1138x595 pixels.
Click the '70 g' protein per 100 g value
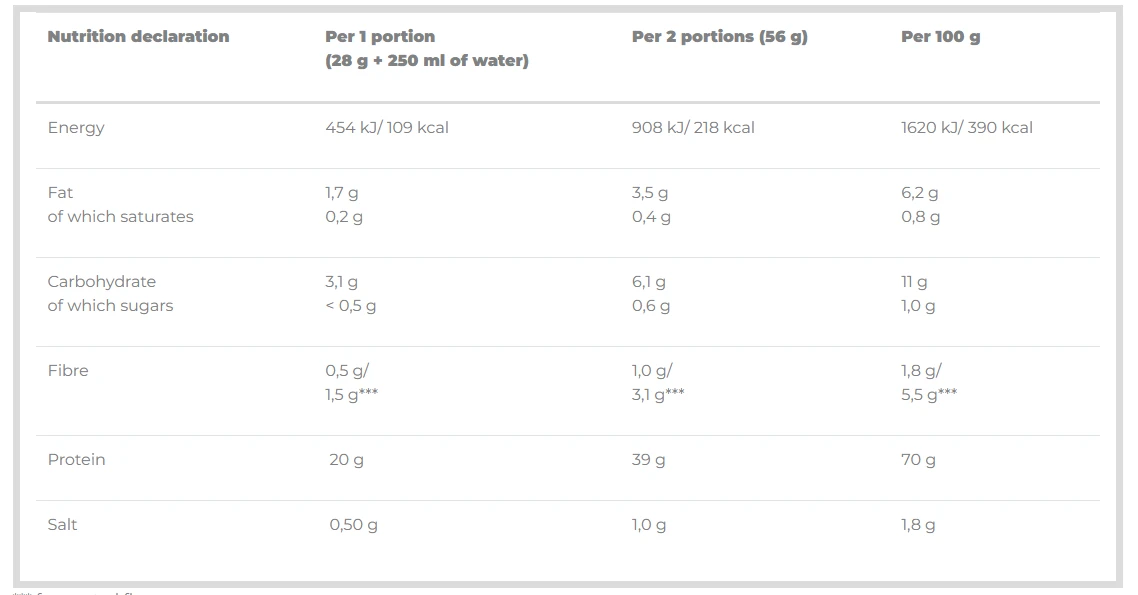coord(918,460)
